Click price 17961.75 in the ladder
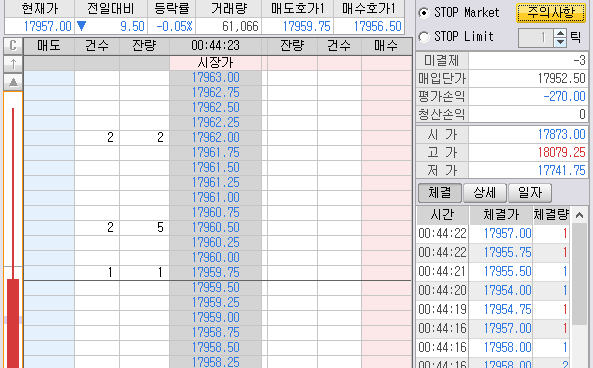Screen dimensions: 593x368 point(216,153)
